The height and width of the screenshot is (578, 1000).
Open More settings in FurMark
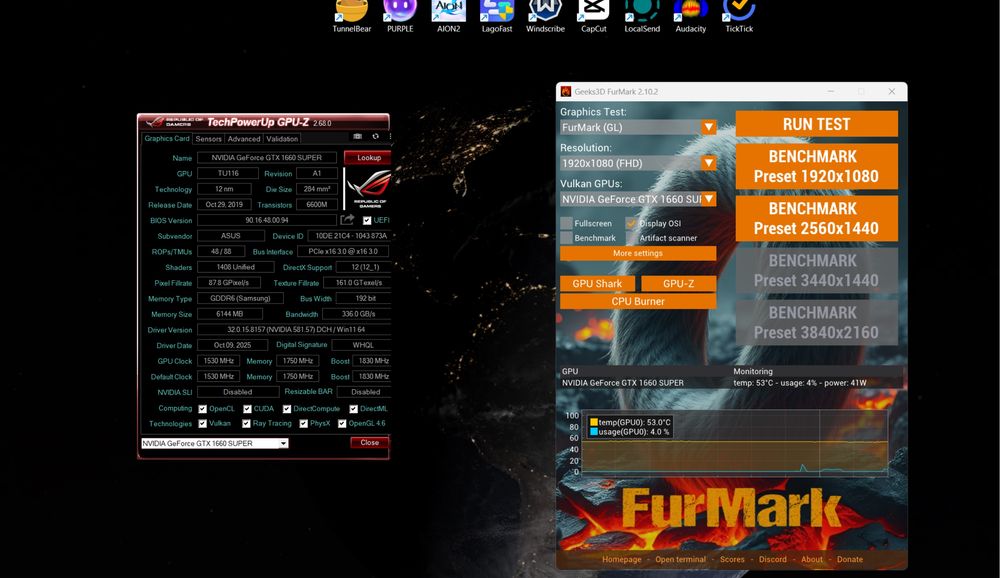pos(638,253)
